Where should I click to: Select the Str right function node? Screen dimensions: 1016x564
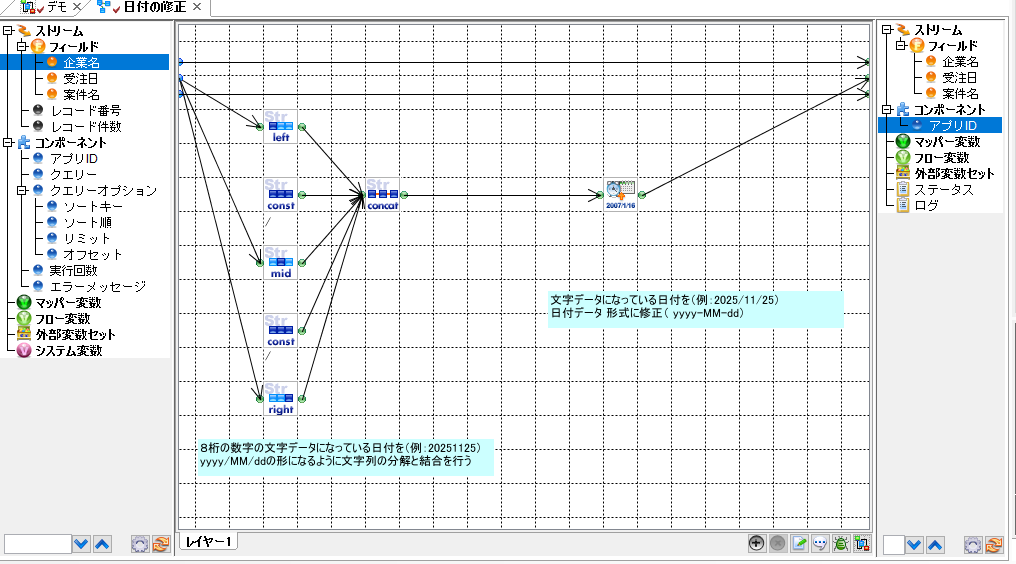click(x=280, y=398)
